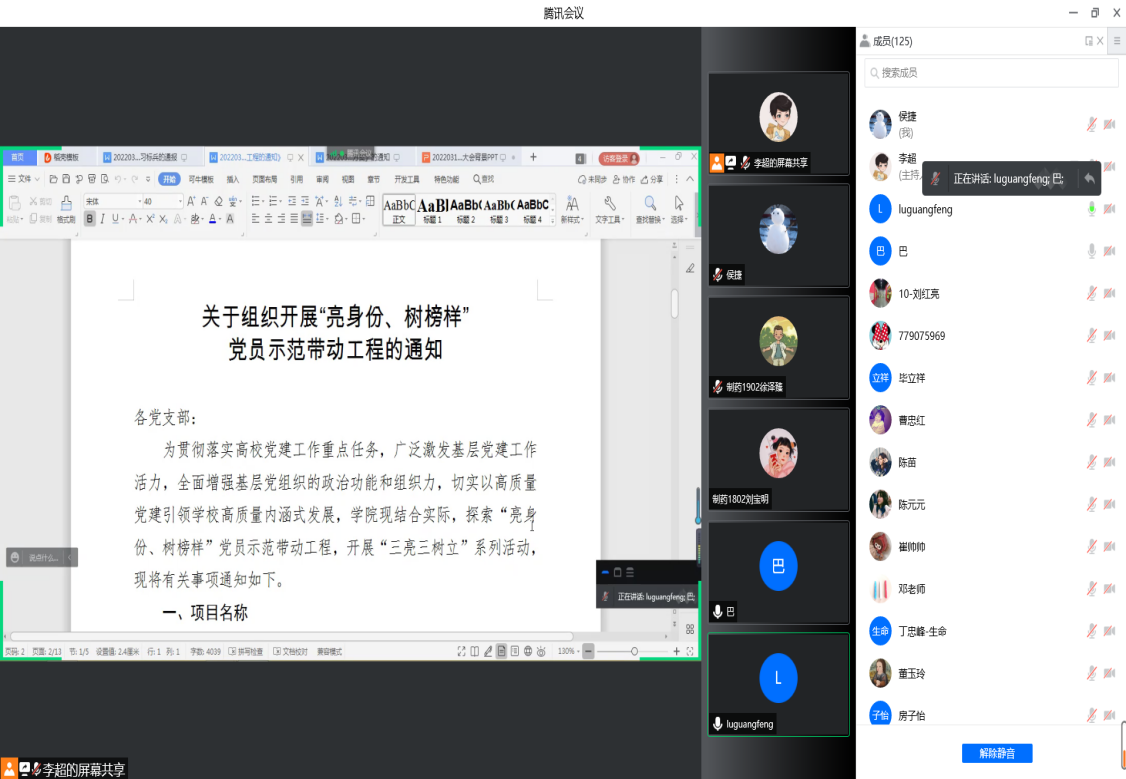
Task: Click the 搜索成员 member search field
Action: pos(991,73)
